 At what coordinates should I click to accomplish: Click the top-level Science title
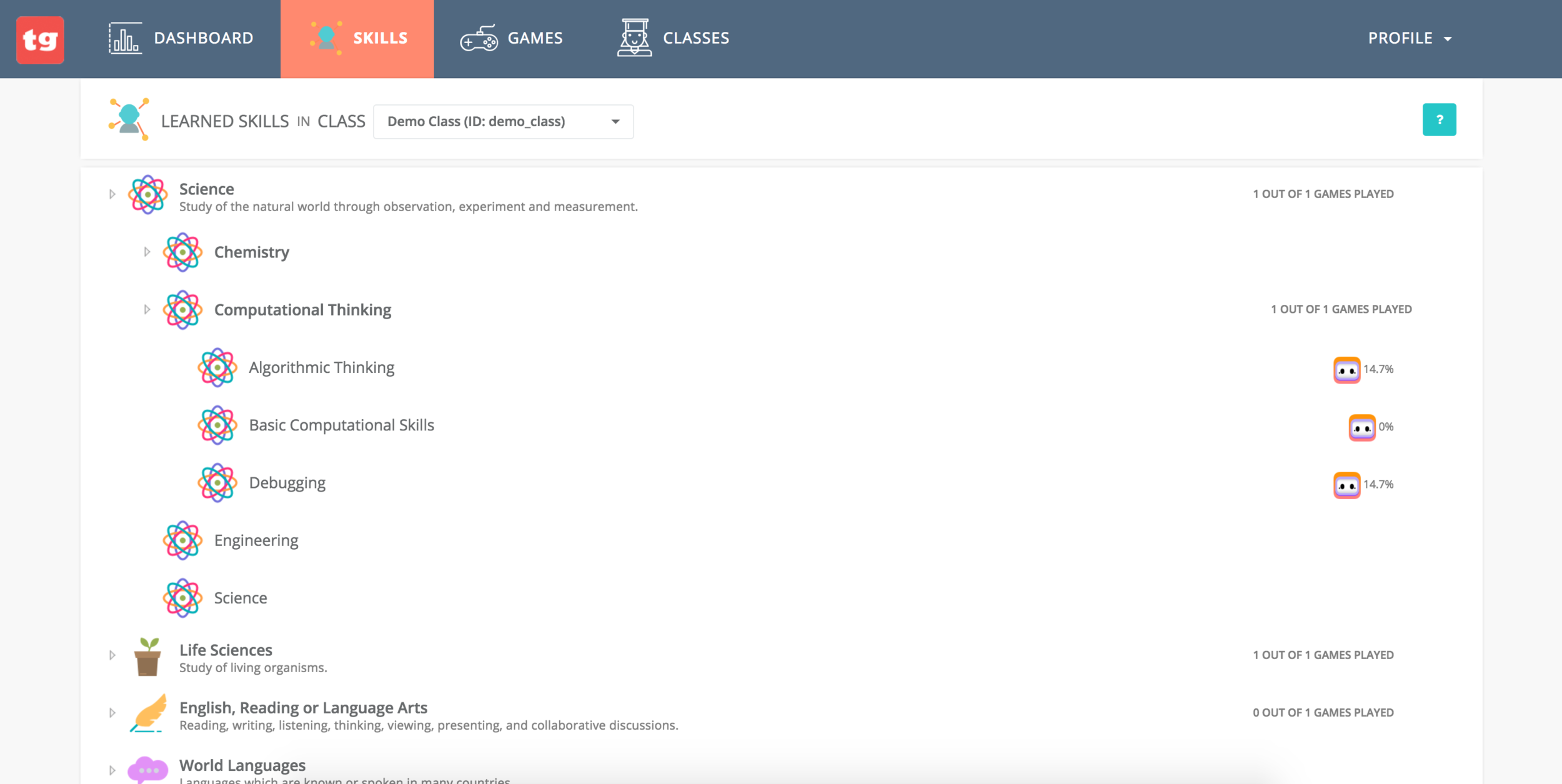(207, 189)
